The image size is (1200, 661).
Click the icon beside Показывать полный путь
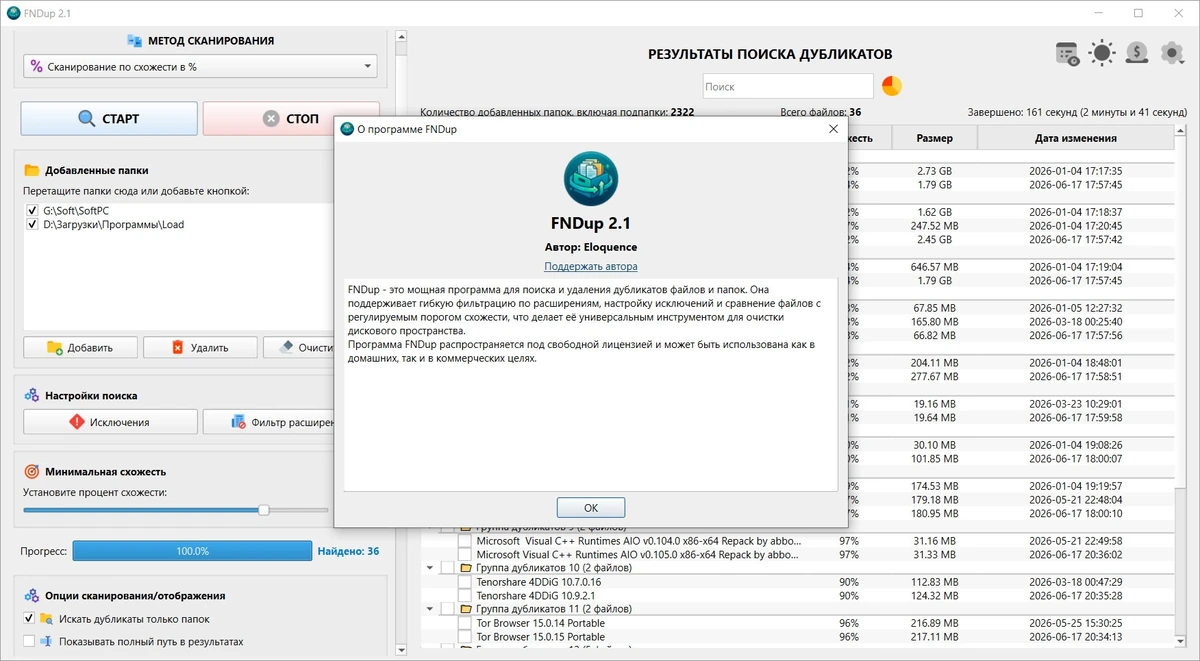click(x=46, y=641)
